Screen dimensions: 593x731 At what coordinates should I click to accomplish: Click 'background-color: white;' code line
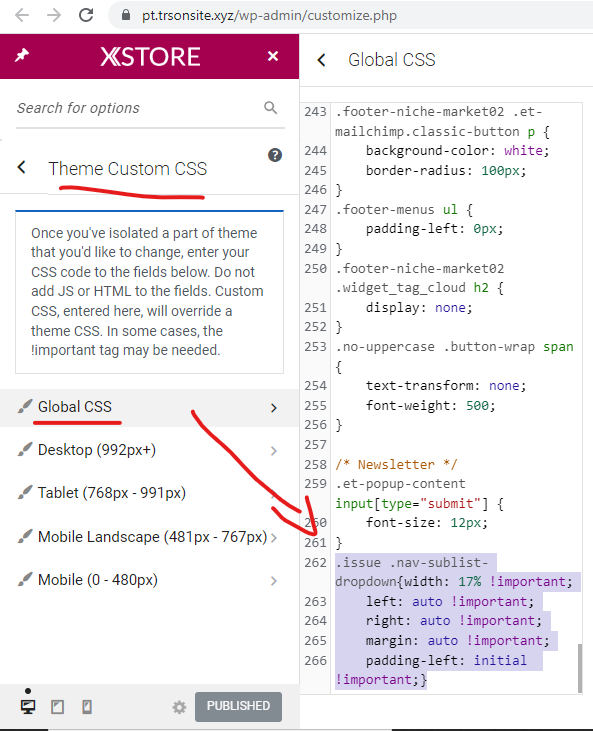point(457,151)
